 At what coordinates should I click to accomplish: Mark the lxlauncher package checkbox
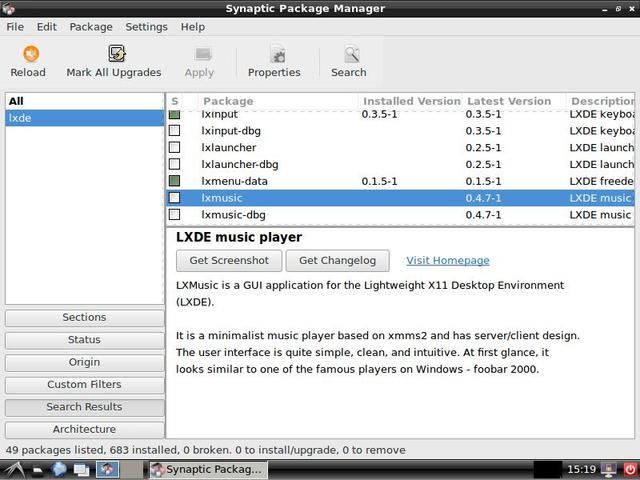pyautogui.click(x=175, y=148)
